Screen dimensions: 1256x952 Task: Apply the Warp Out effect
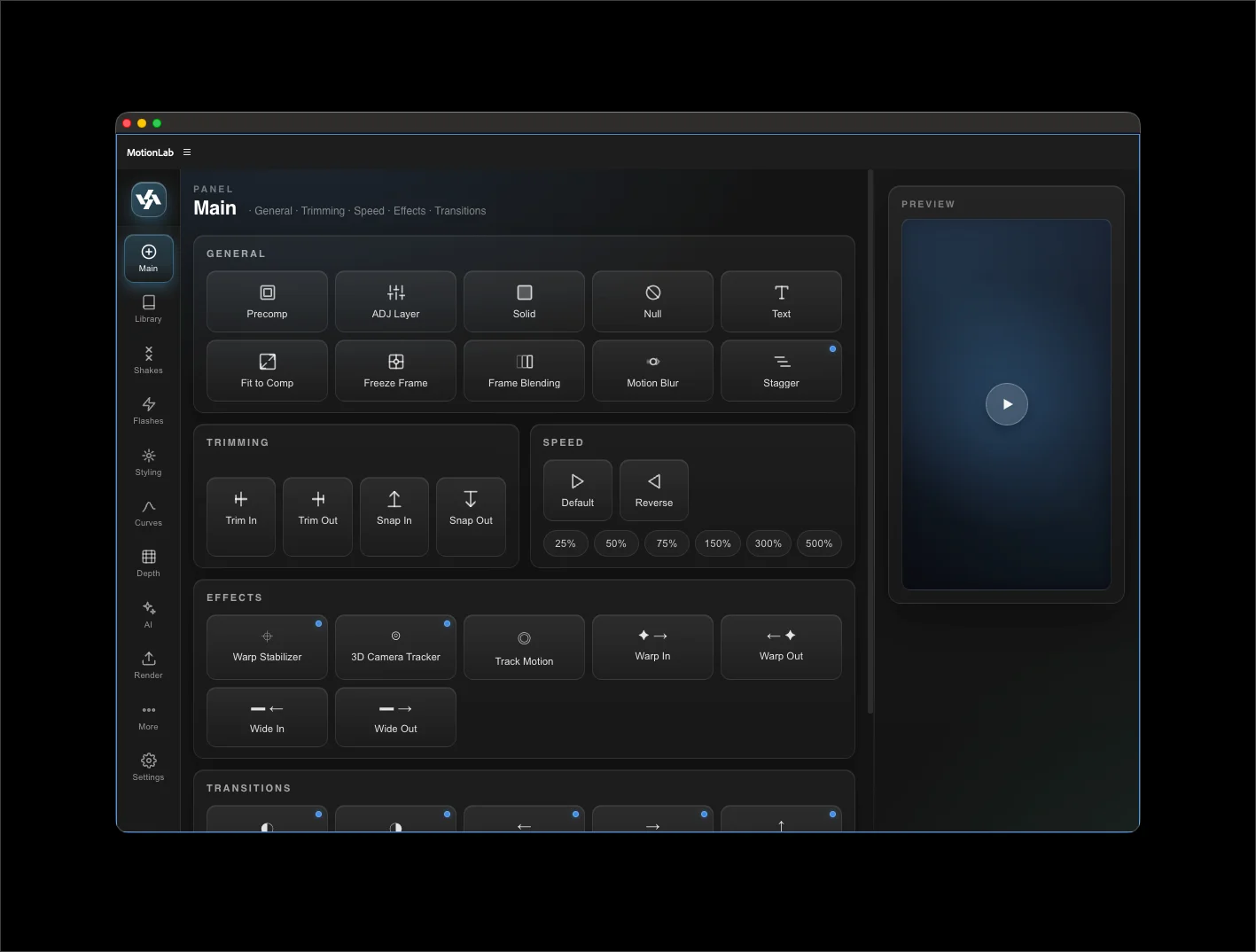pyautogui.click(x=781, y=647)
